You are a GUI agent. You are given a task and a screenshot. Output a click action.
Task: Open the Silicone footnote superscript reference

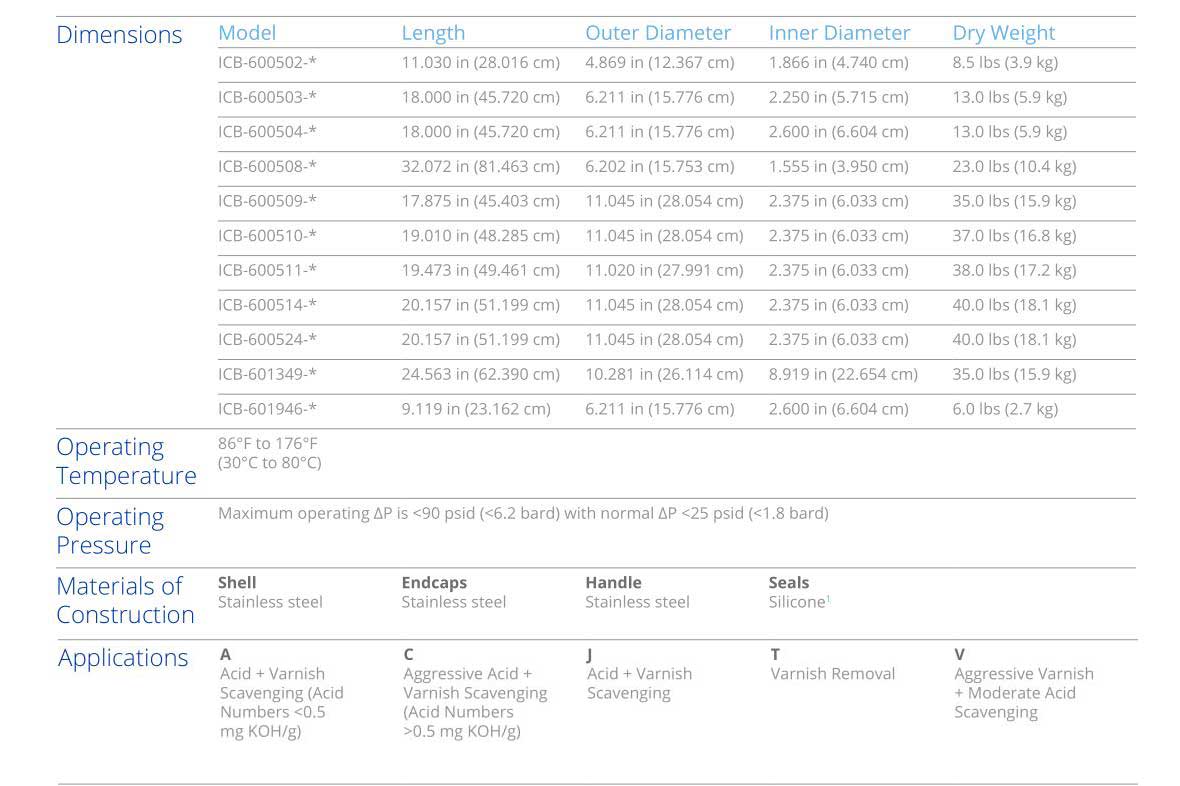(x=829, y=598)
